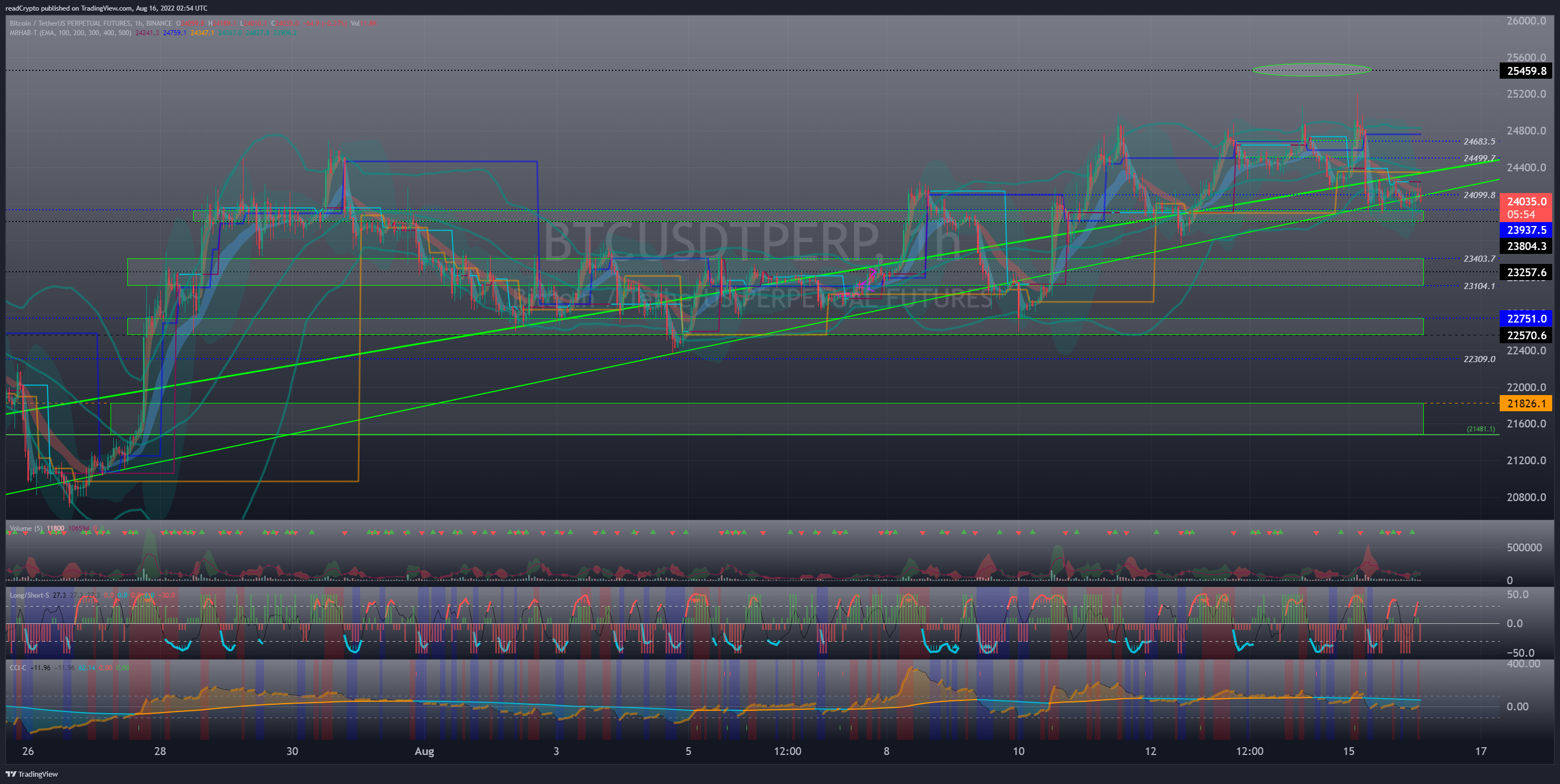Image resolution: width=1560 pixels, height=784 pixels.
Task: Click the 23403.7 level label
Action: point(1479,258)
